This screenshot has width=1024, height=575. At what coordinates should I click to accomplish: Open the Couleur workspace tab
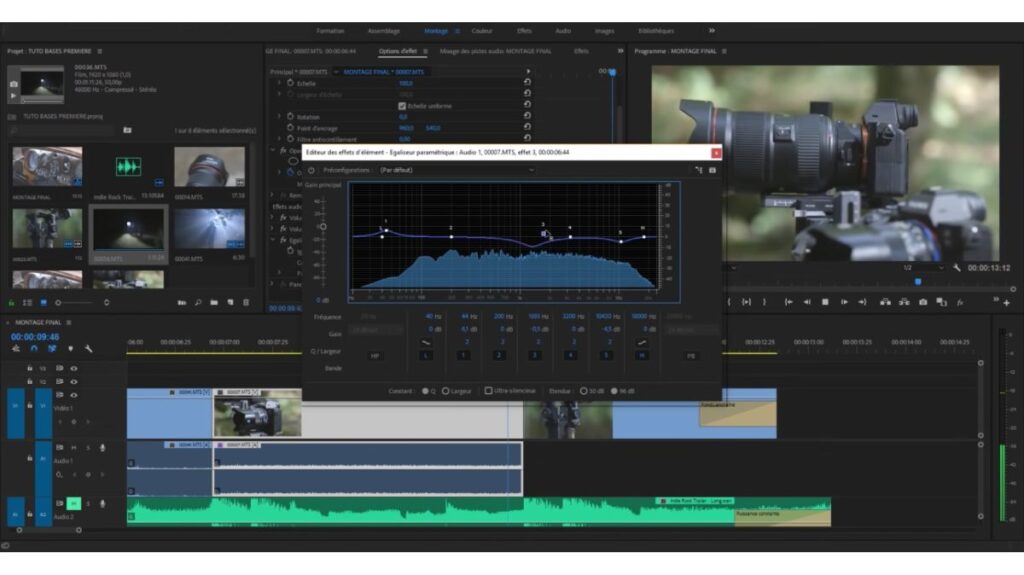(x=482, y=31)
